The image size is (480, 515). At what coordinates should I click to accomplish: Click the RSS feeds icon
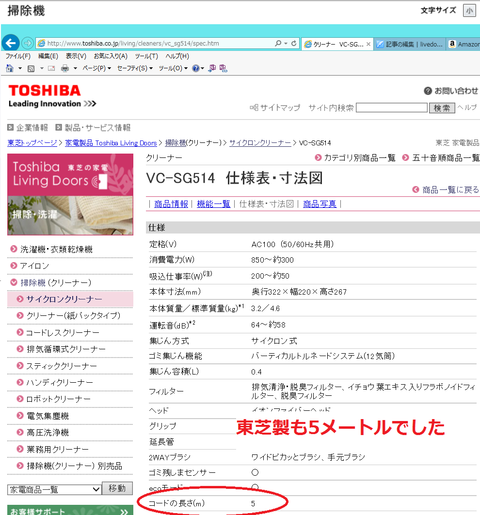31,69
